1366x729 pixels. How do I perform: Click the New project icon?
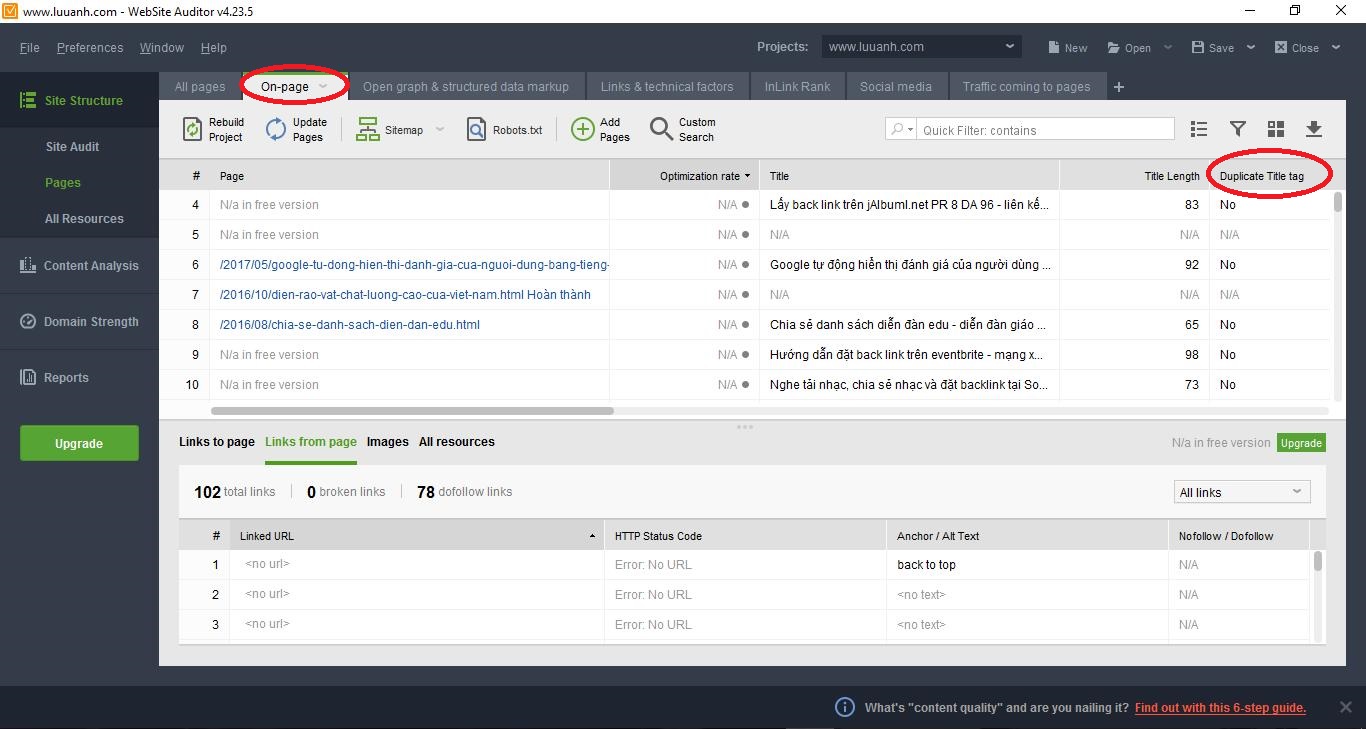point(1054,47)
